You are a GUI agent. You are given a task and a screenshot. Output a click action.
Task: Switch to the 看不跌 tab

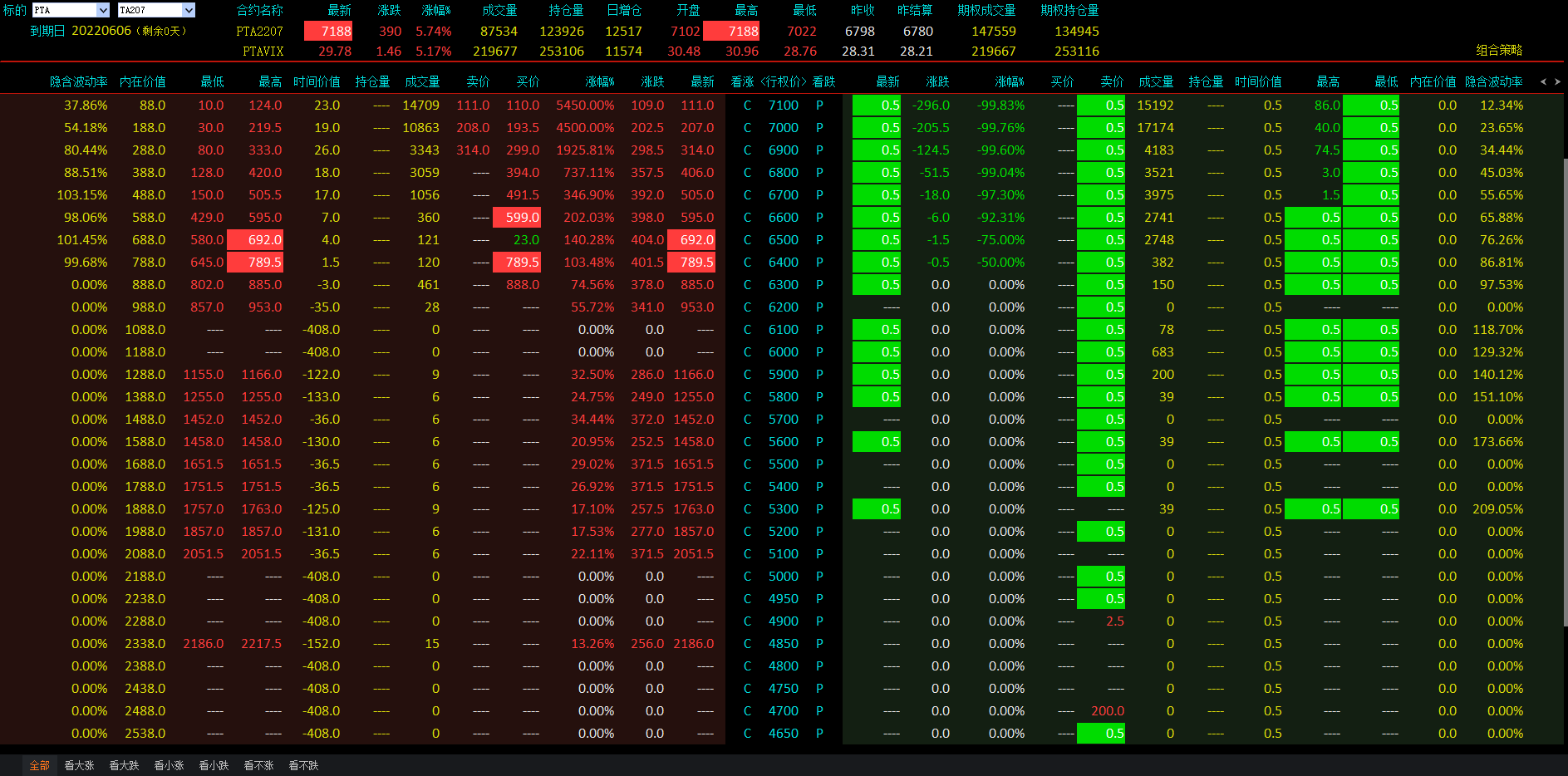[303, 765]
